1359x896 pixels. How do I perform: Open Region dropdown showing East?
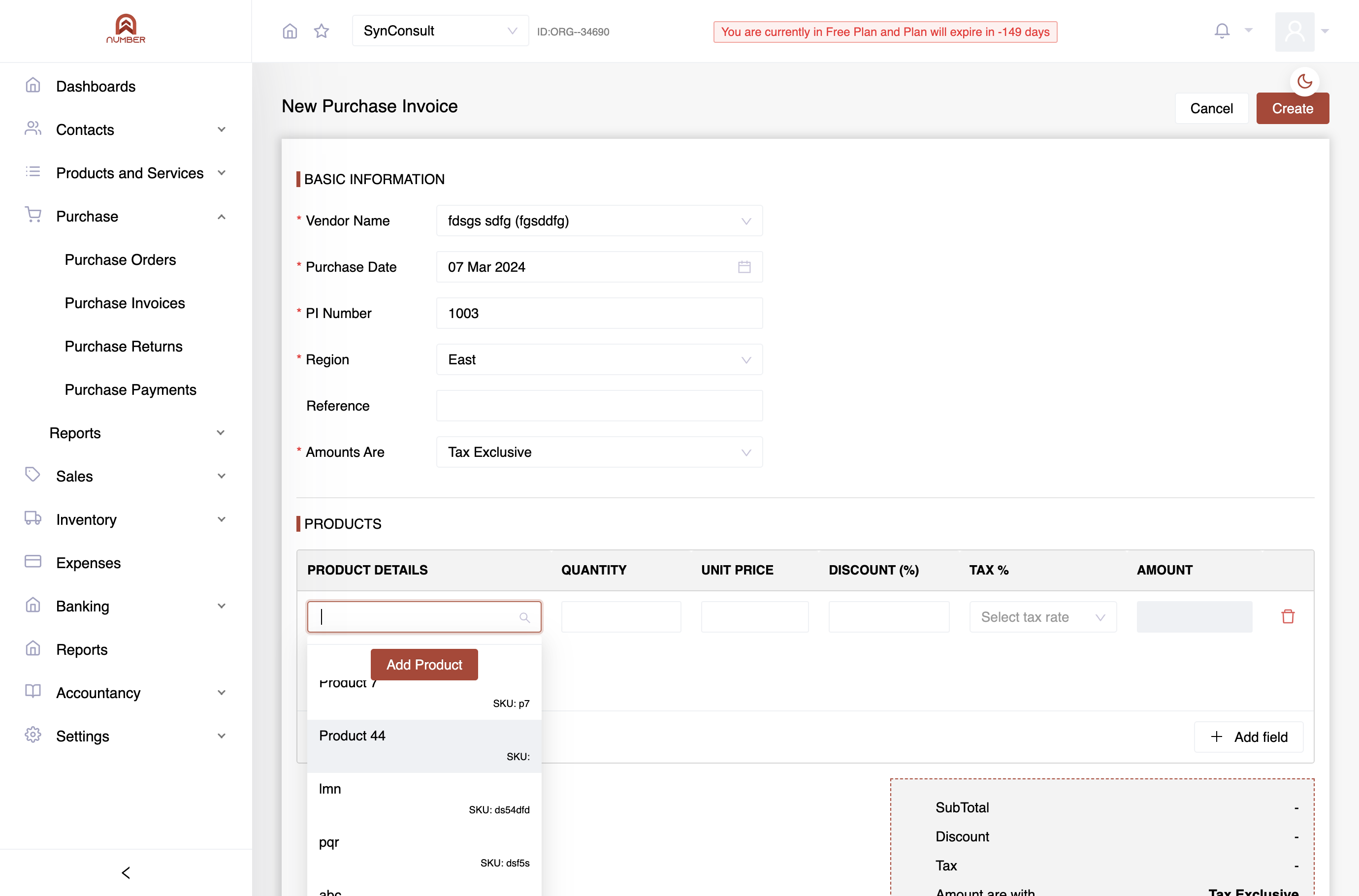[x=599, y=359]
